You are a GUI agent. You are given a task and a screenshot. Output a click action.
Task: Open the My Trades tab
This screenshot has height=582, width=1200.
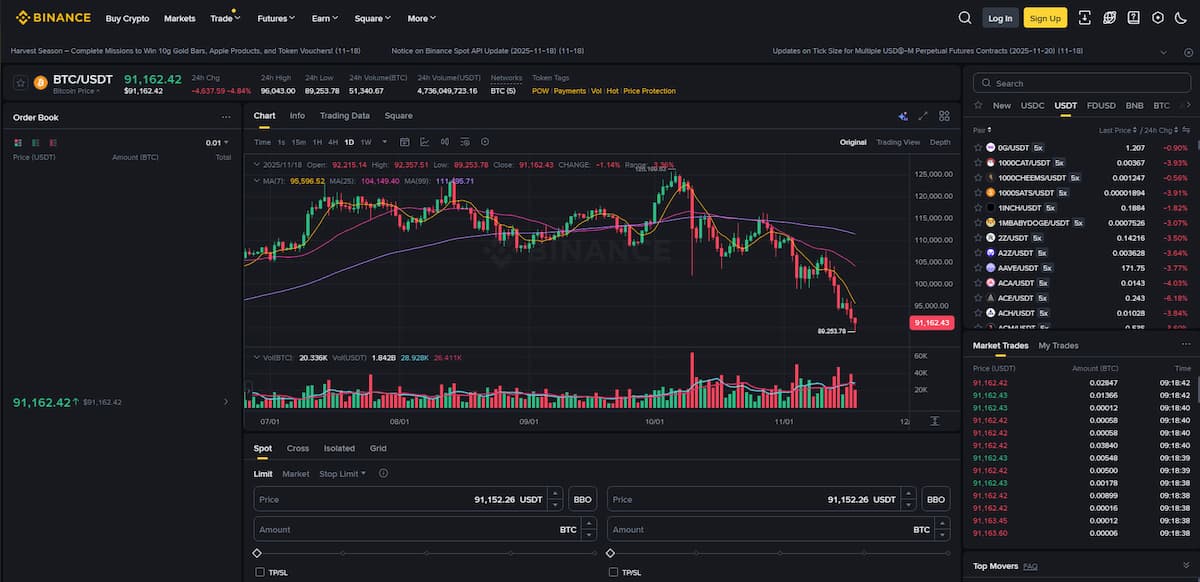(1058, 345)
